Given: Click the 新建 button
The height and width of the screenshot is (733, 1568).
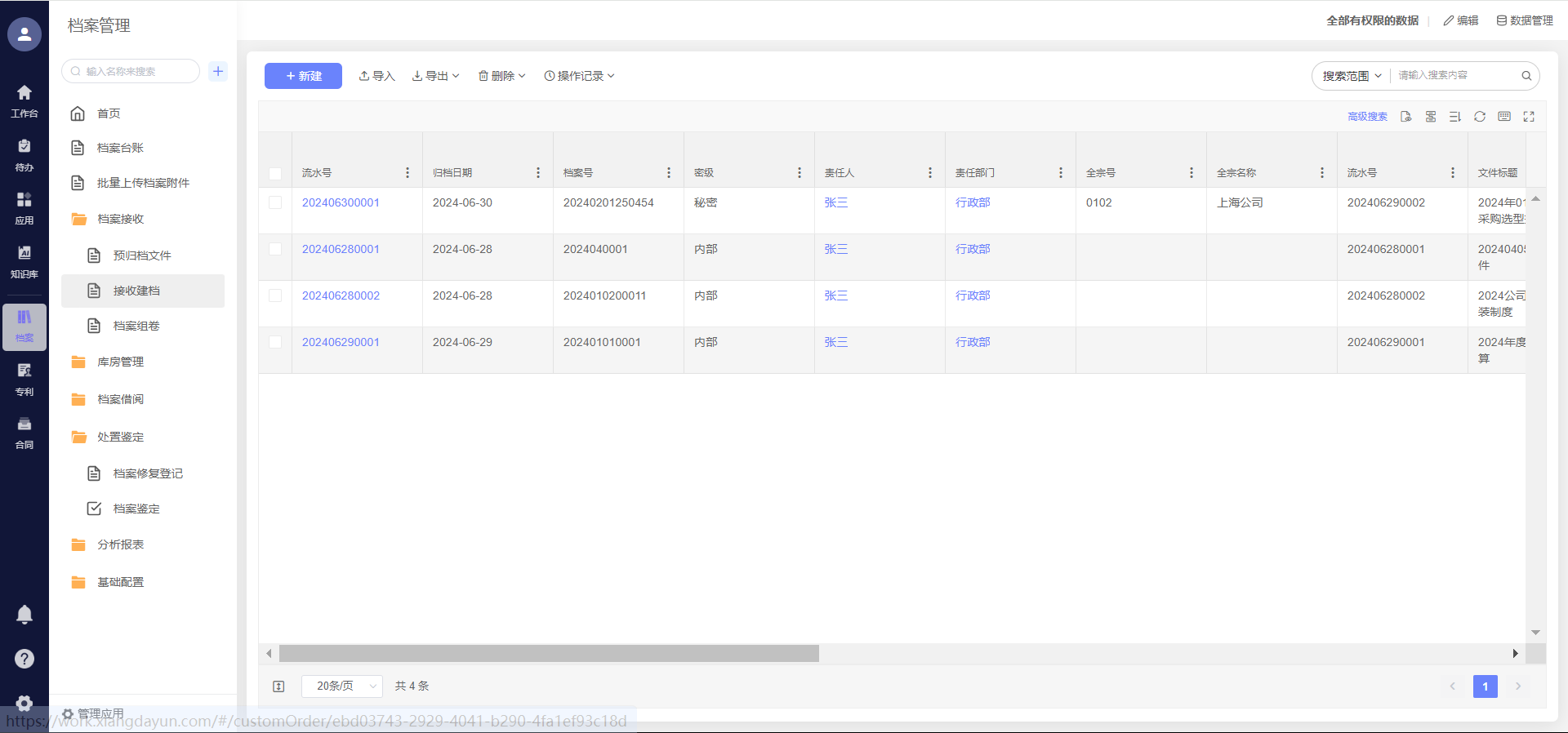Looking at the screenshot, I should click(x=303, y=76).
